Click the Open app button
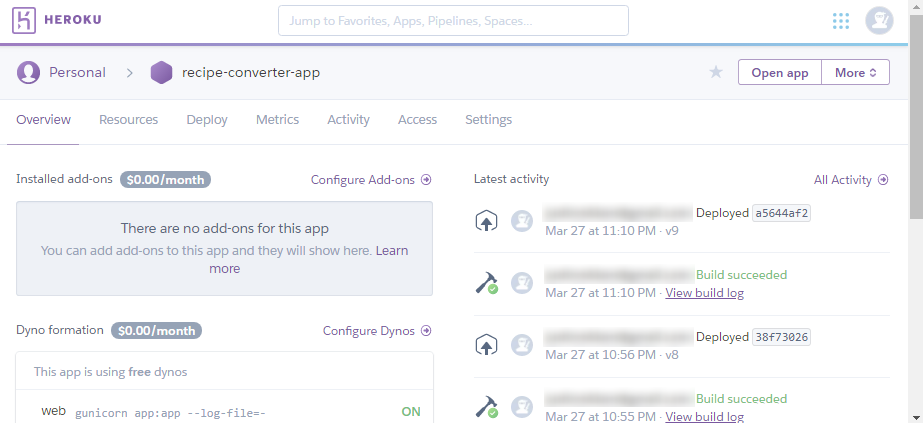This screenshot has width=923, height=423. 779,72
